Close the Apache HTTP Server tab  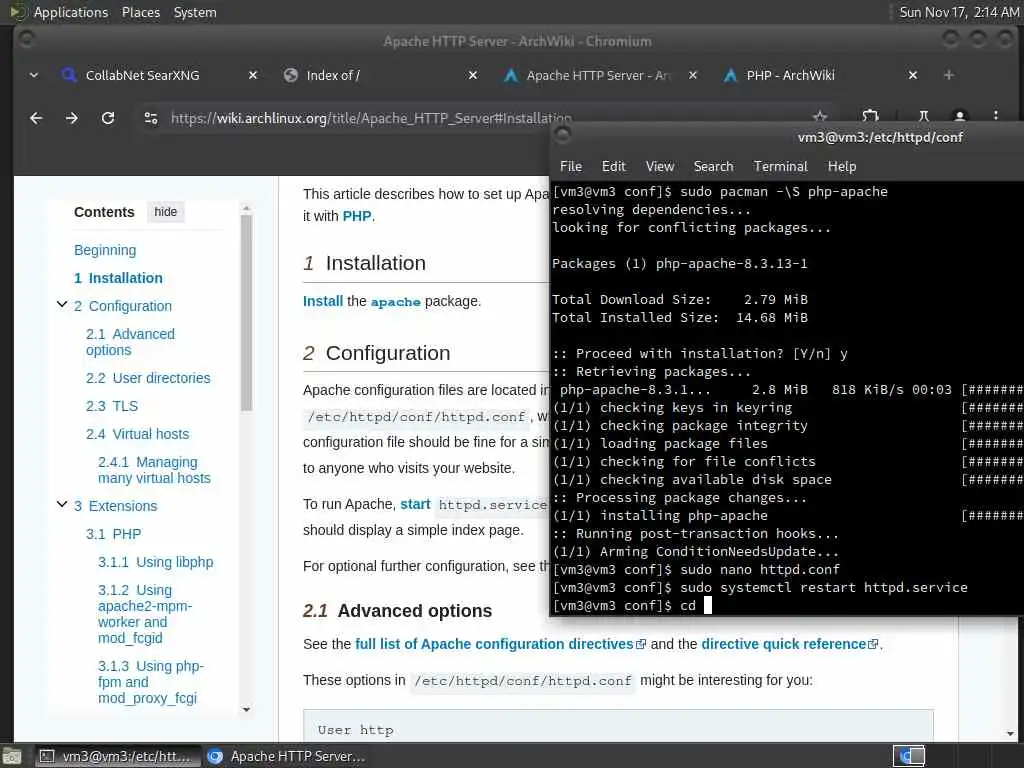(693, 75)
